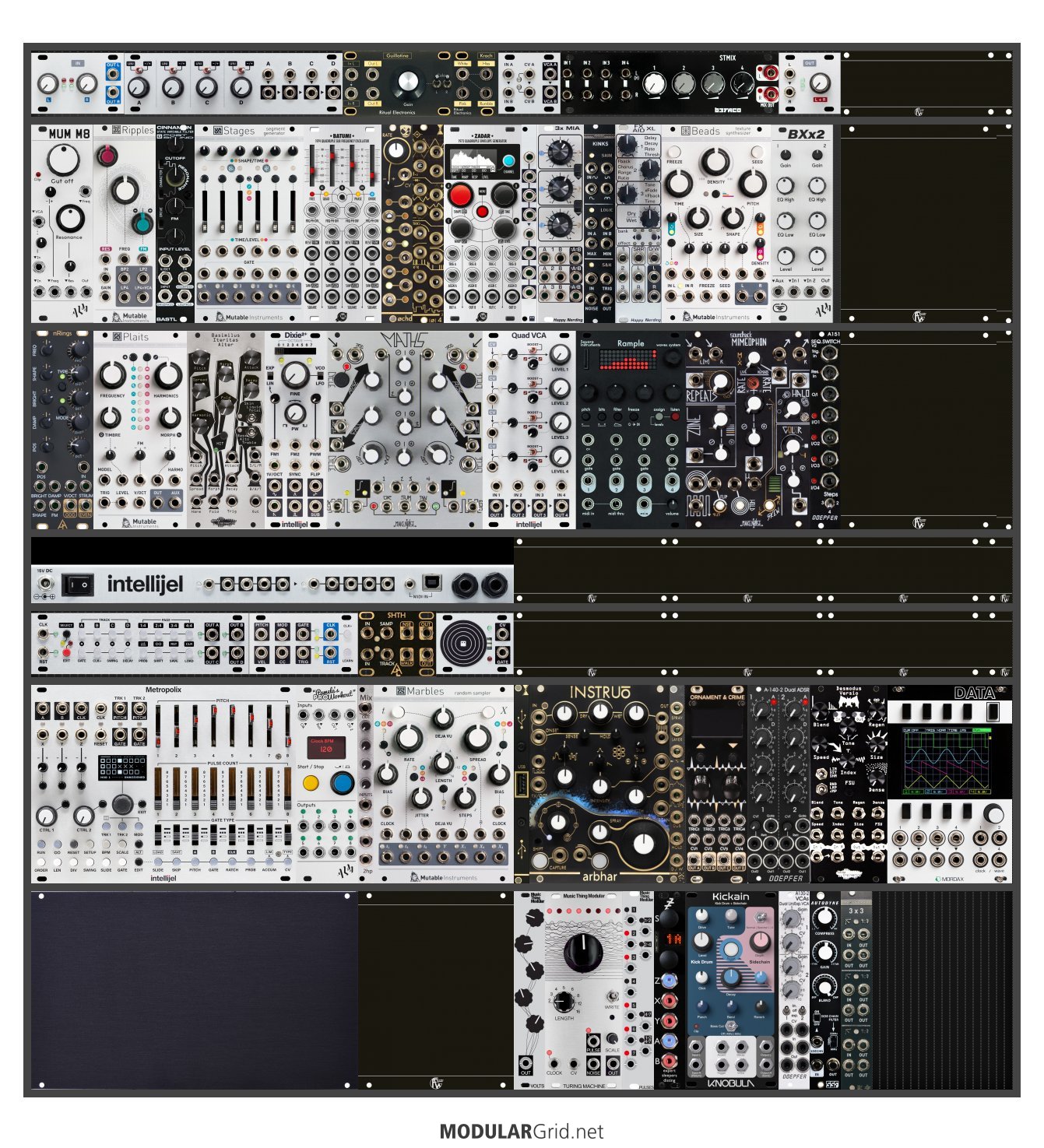Click the Turing Machine LENGTH knob

tap(564, 1002)
